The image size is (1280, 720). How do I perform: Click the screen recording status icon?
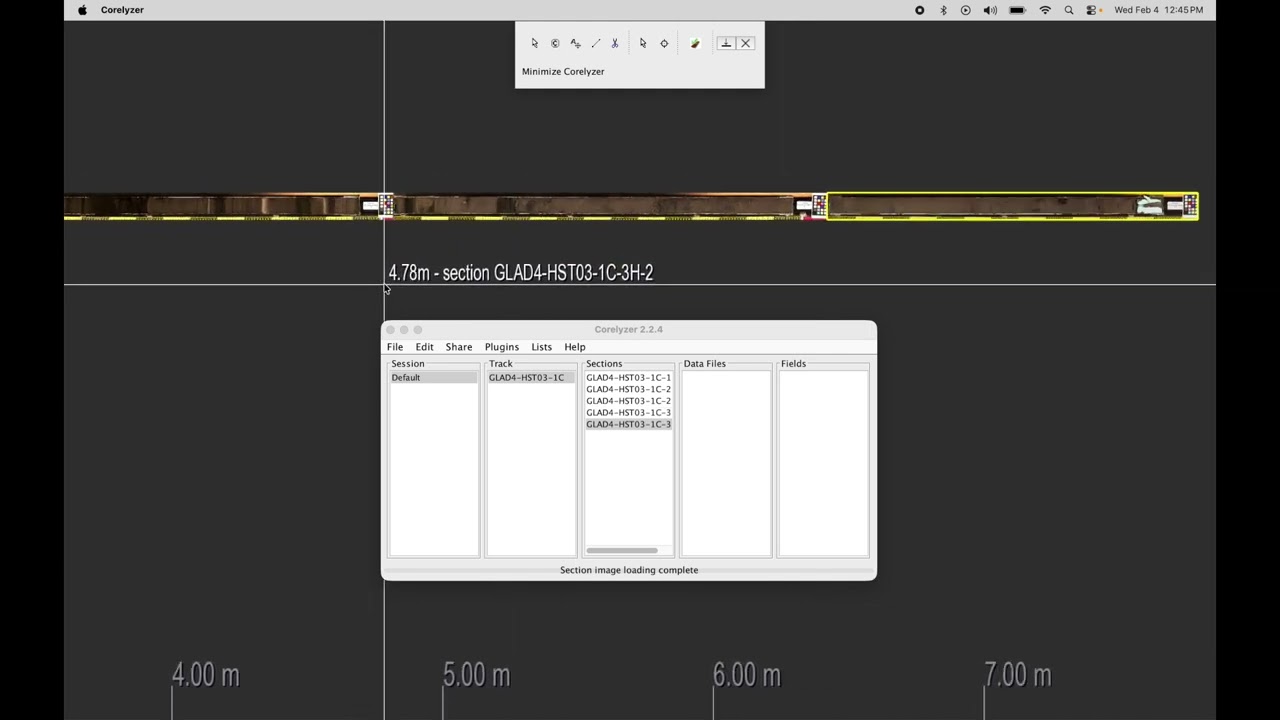click(919, 10)
